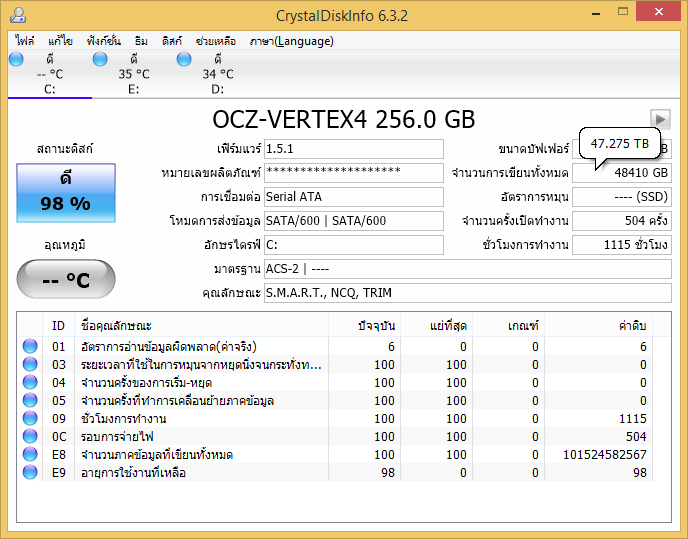688x539 pixels.
Task: Click the next disk arrow button
Action: point(660,119)
